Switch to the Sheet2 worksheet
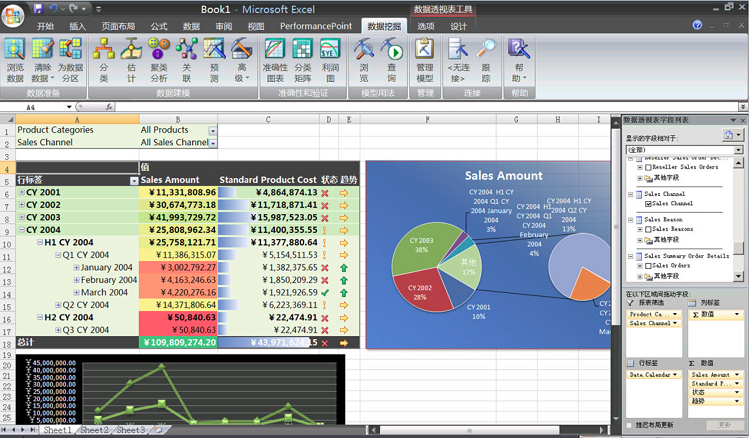This screenshot has width=750, height=438. (94, 430)
